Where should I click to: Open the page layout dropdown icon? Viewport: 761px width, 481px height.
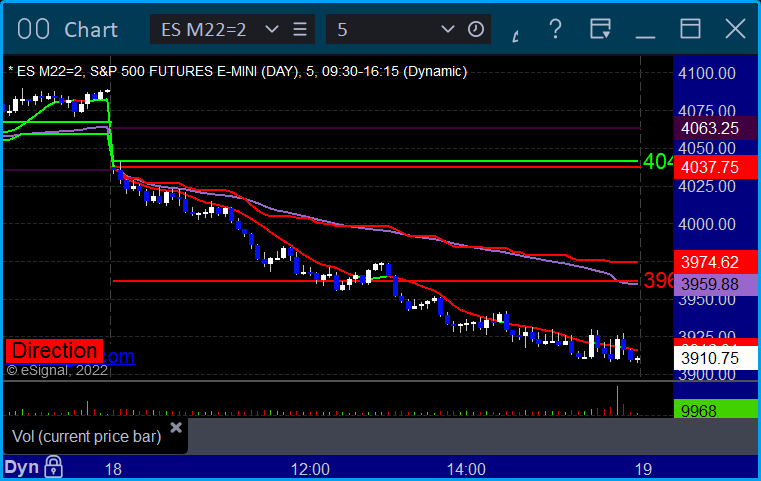(x=600, y=29)
